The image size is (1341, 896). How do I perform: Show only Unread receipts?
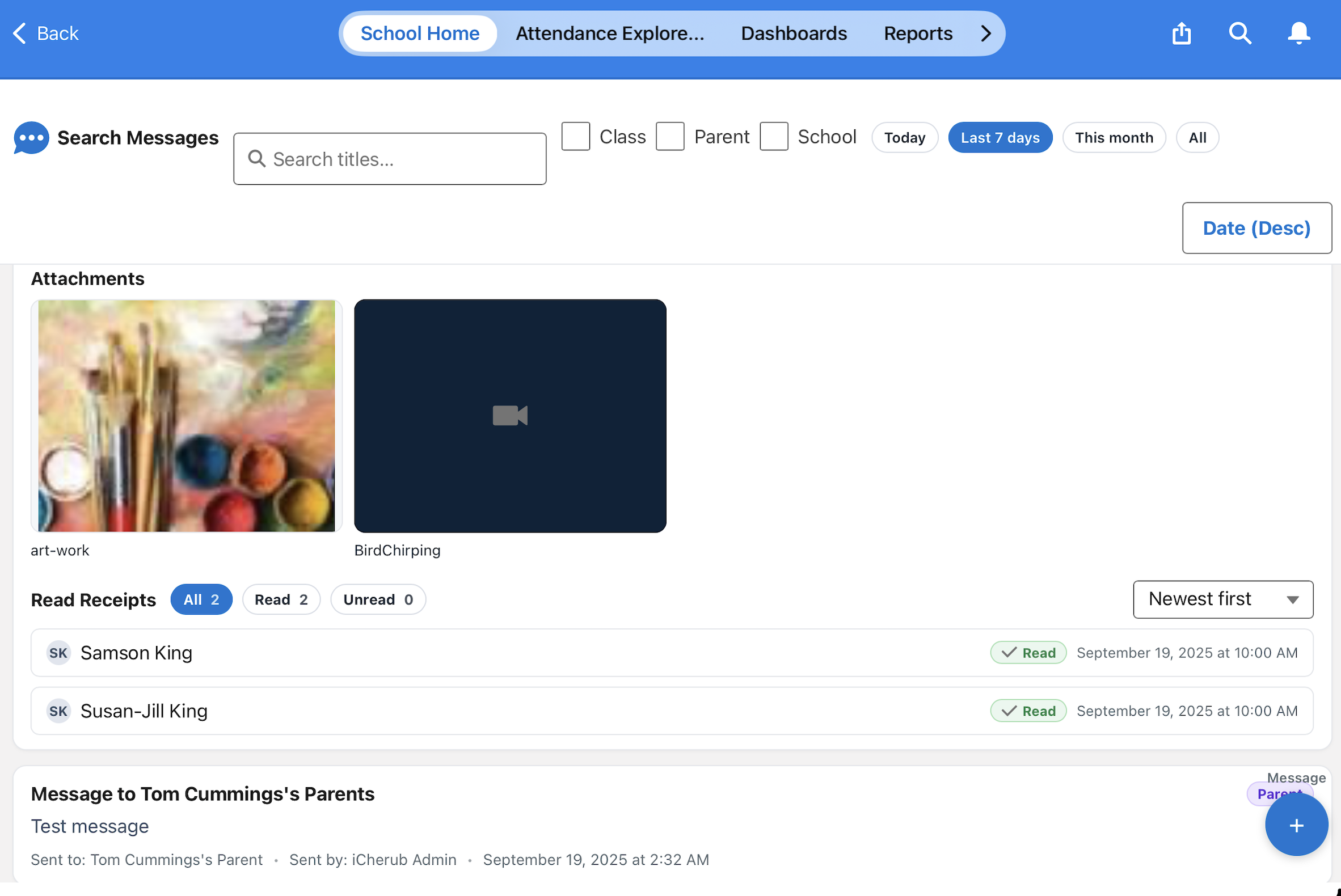[x=378, y=599]
